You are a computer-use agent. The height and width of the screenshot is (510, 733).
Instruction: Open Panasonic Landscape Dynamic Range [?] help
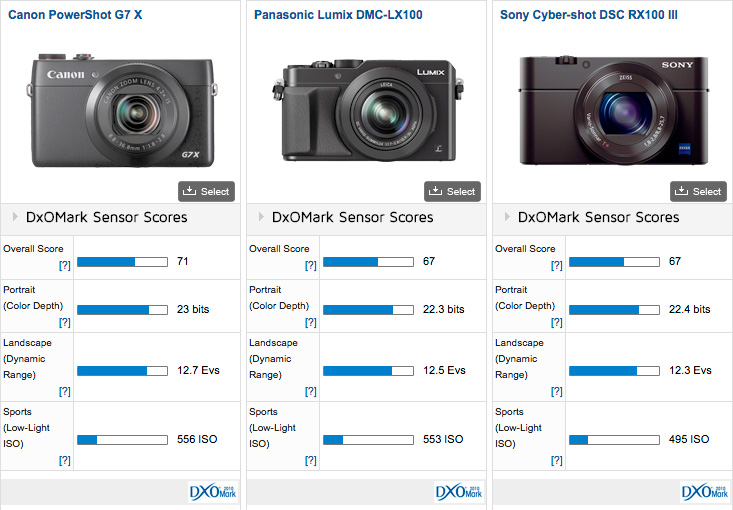click(310, 391)
